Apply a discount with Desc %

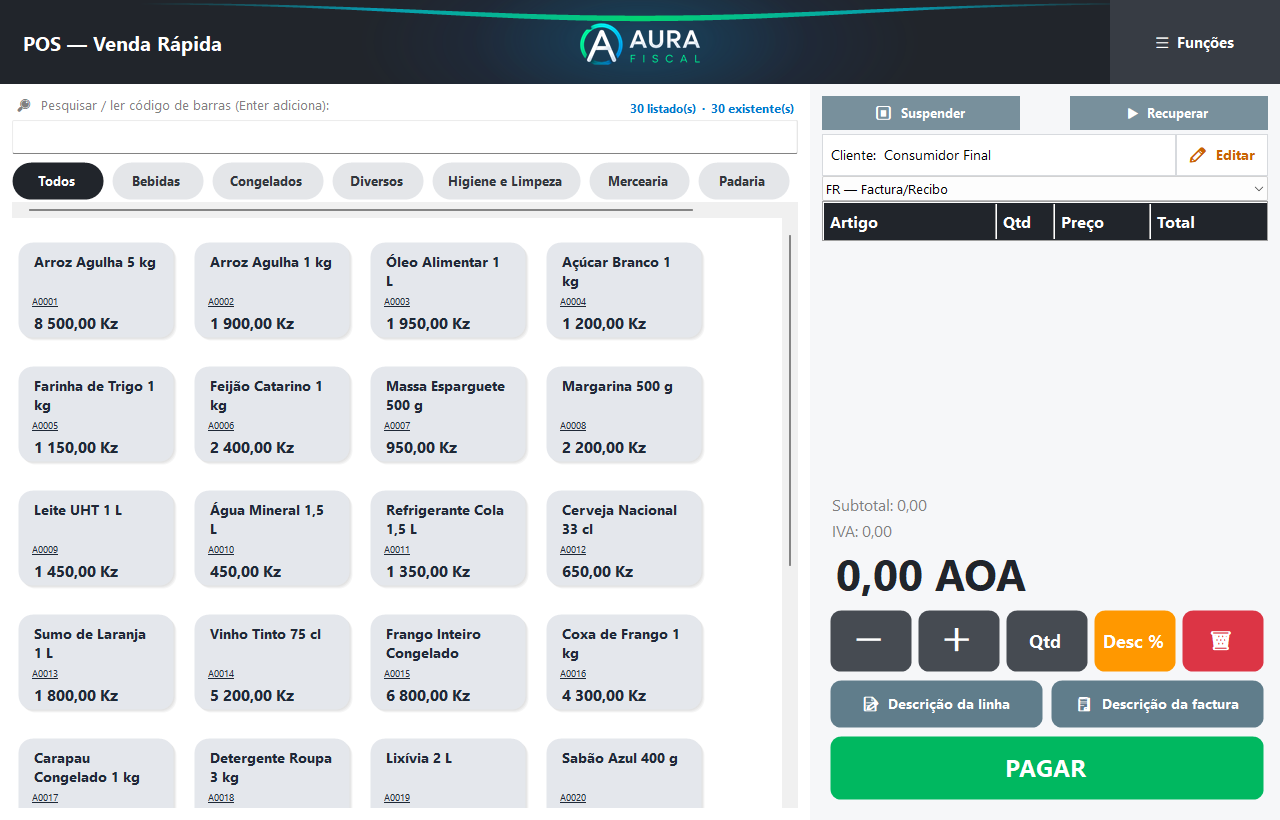click(x=1134, y=641)
